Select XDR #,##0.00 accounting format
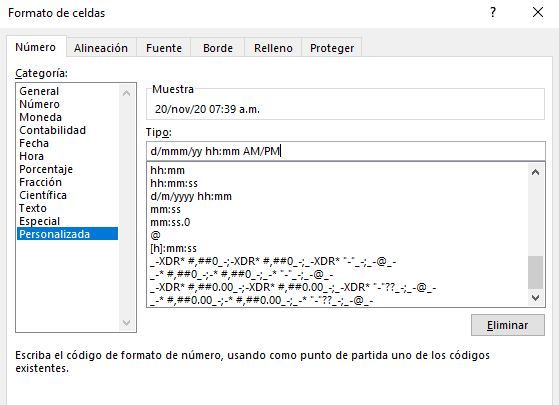The height and width of the screenshot is (405, 559). point(337,287)
